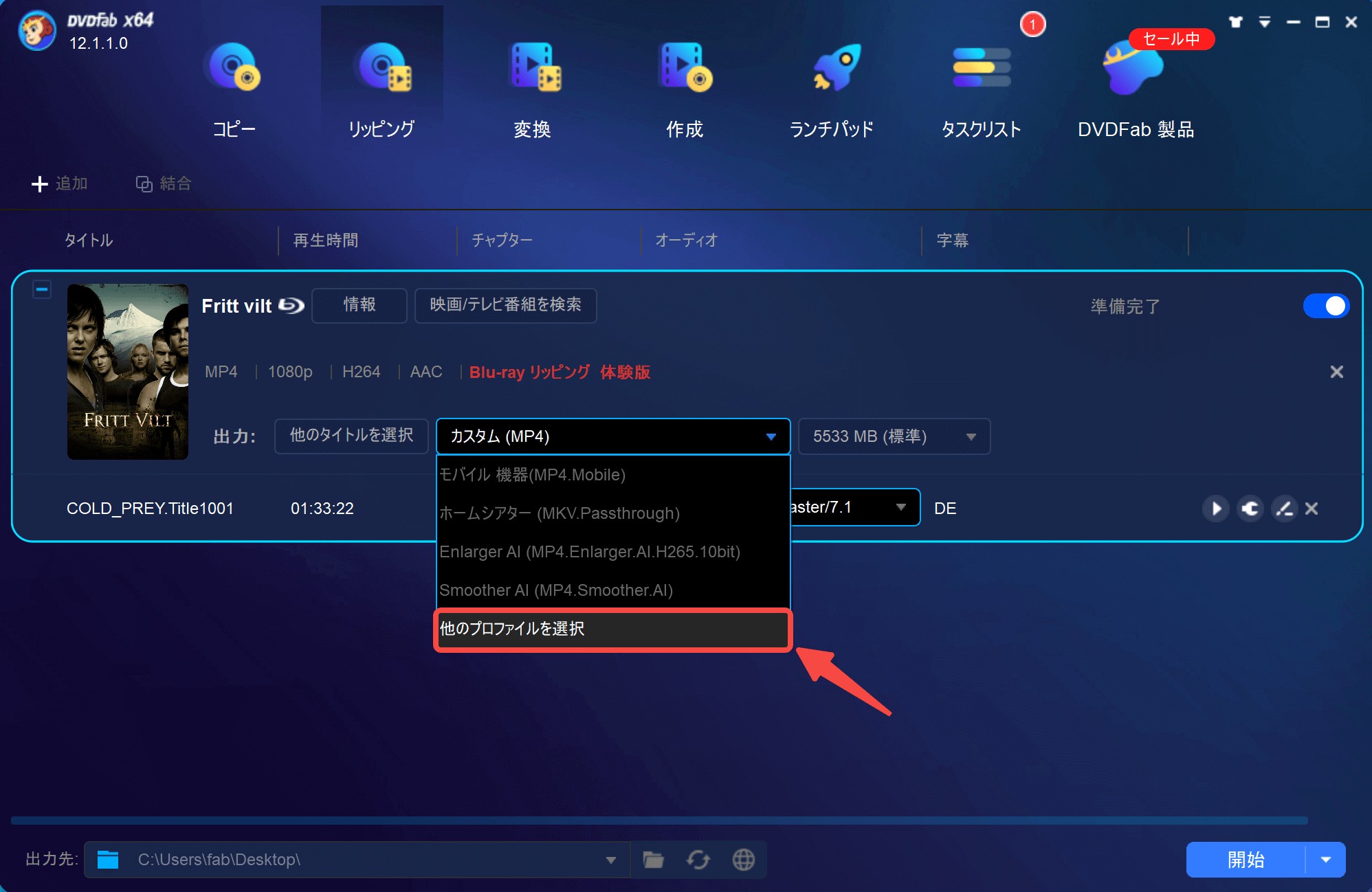This screenshot has width=1372, height=892.
Task: Click the DVDFab monkey logo
Action: [x=37, y=30]
